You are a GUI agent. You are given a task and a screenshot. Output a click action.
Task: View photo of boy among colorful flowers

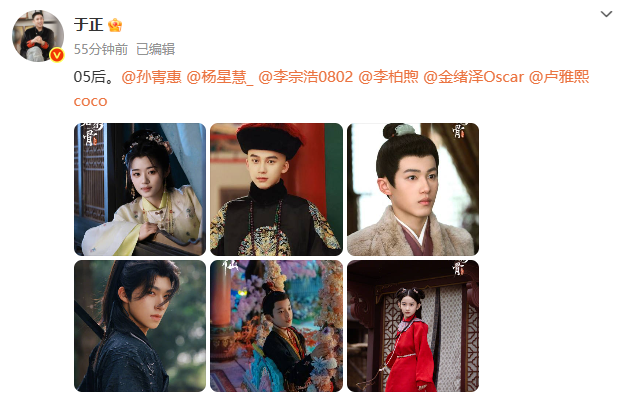(x=276, y=326)
